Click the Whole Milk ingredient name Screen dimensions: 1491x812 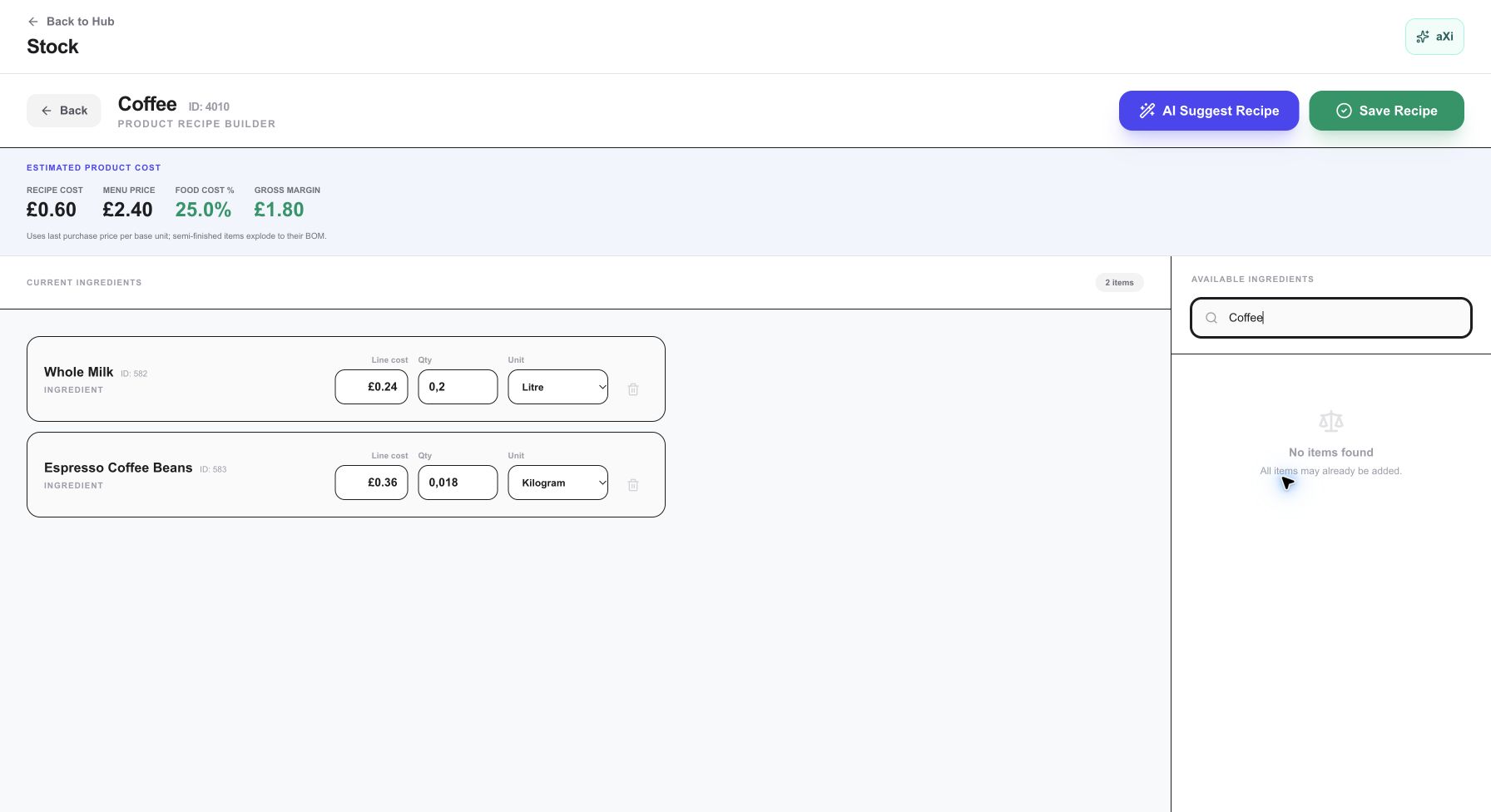pyautogui.click(x=78, y=372)
